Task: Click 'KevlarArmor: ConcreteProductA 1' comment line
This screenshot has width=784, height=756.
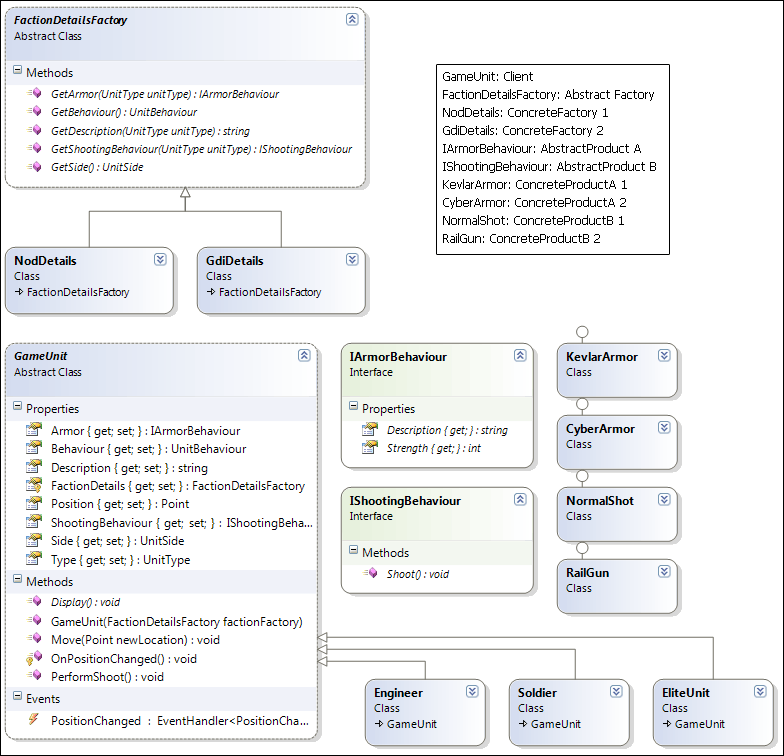Action: click(x=534, y=184)
